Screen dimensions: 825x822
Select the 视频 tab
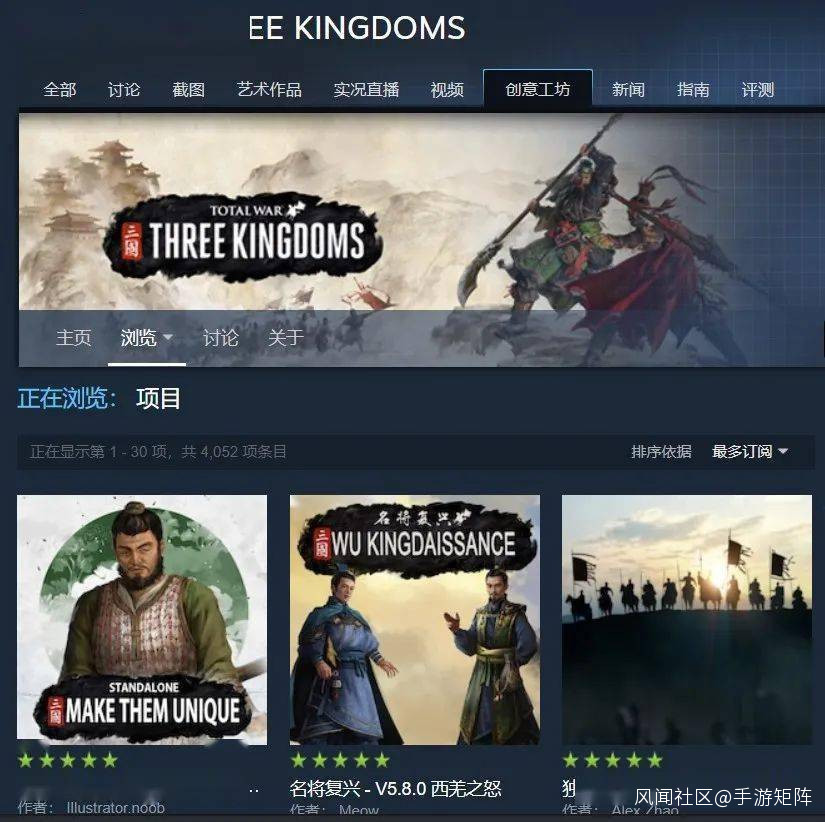coord(447,89)
